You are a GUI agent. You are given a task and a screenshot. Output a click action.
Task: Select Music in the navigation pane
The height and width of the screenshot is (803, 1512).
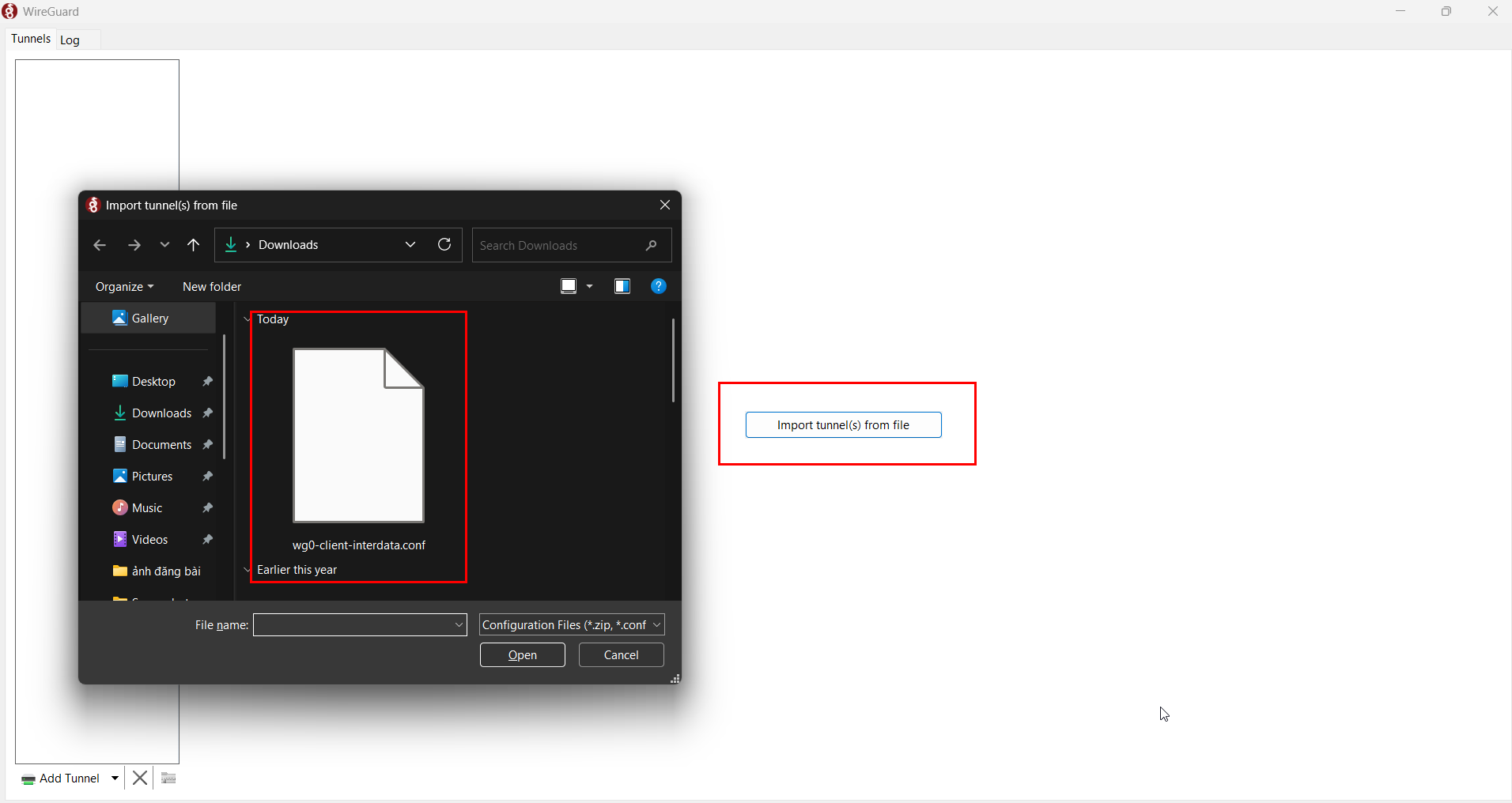pyautogui.click(x=149, y=508)
